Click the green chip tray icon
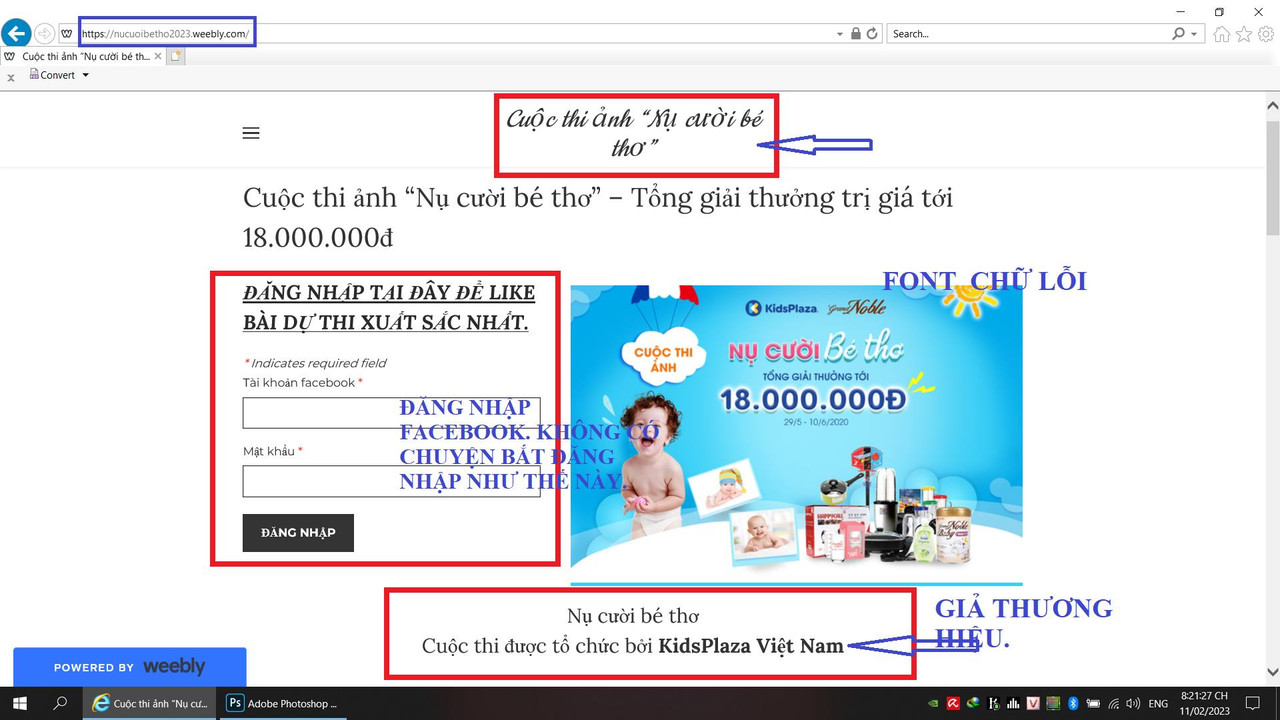This screenshot has width=1280, height=720. click(x=1053, y=704)
